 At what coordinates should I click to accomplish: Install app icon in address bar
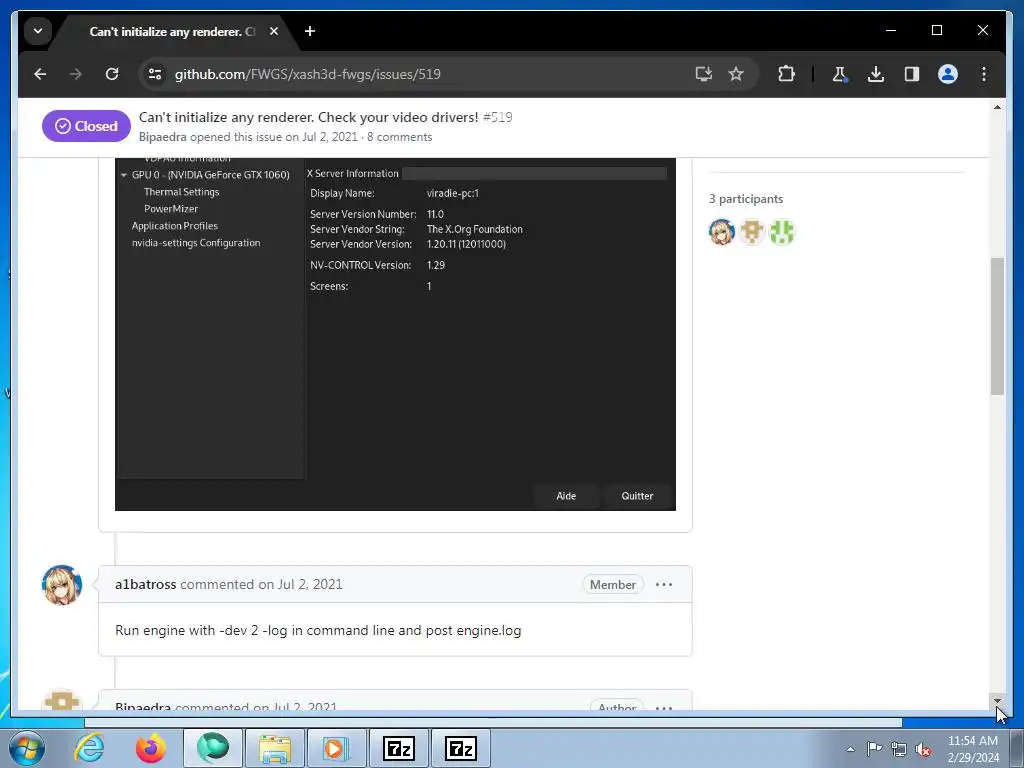(x=703, y=74)
